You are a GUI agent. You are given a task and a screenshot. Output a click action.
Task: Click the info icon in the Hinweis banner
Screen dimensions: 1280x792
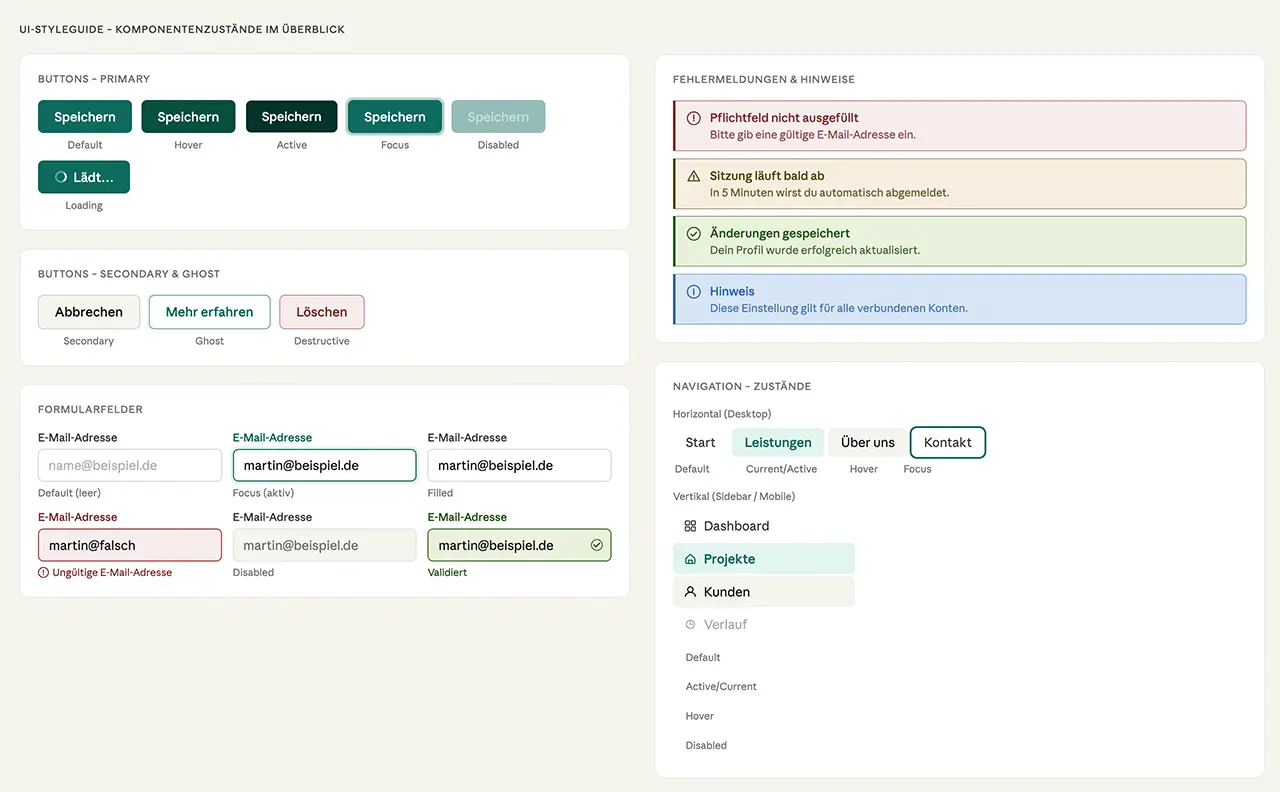(694, 291)
